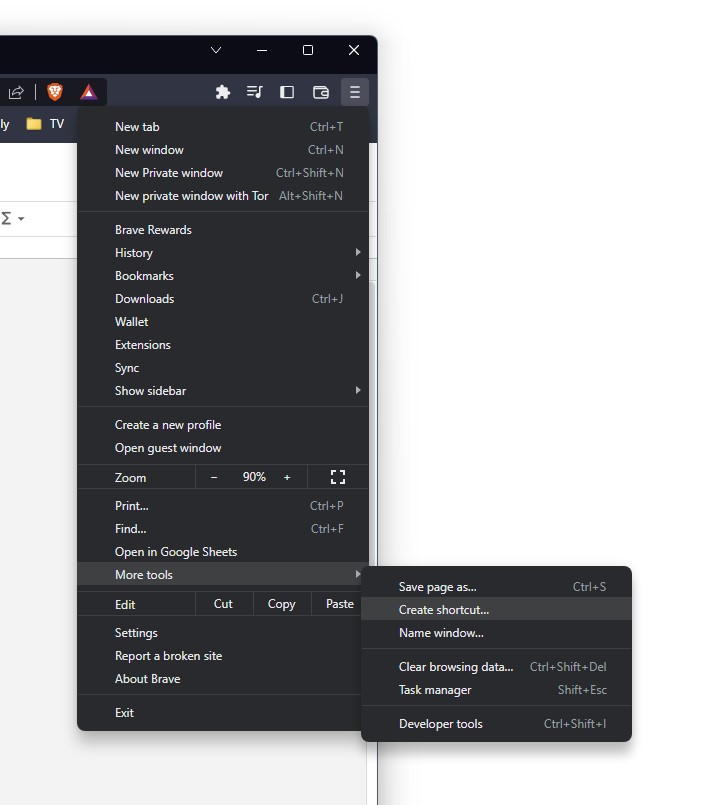This screenshot has width=705, height=805.
Task: Click the Paste button in Edit row
Action: (x=340, y=604)
